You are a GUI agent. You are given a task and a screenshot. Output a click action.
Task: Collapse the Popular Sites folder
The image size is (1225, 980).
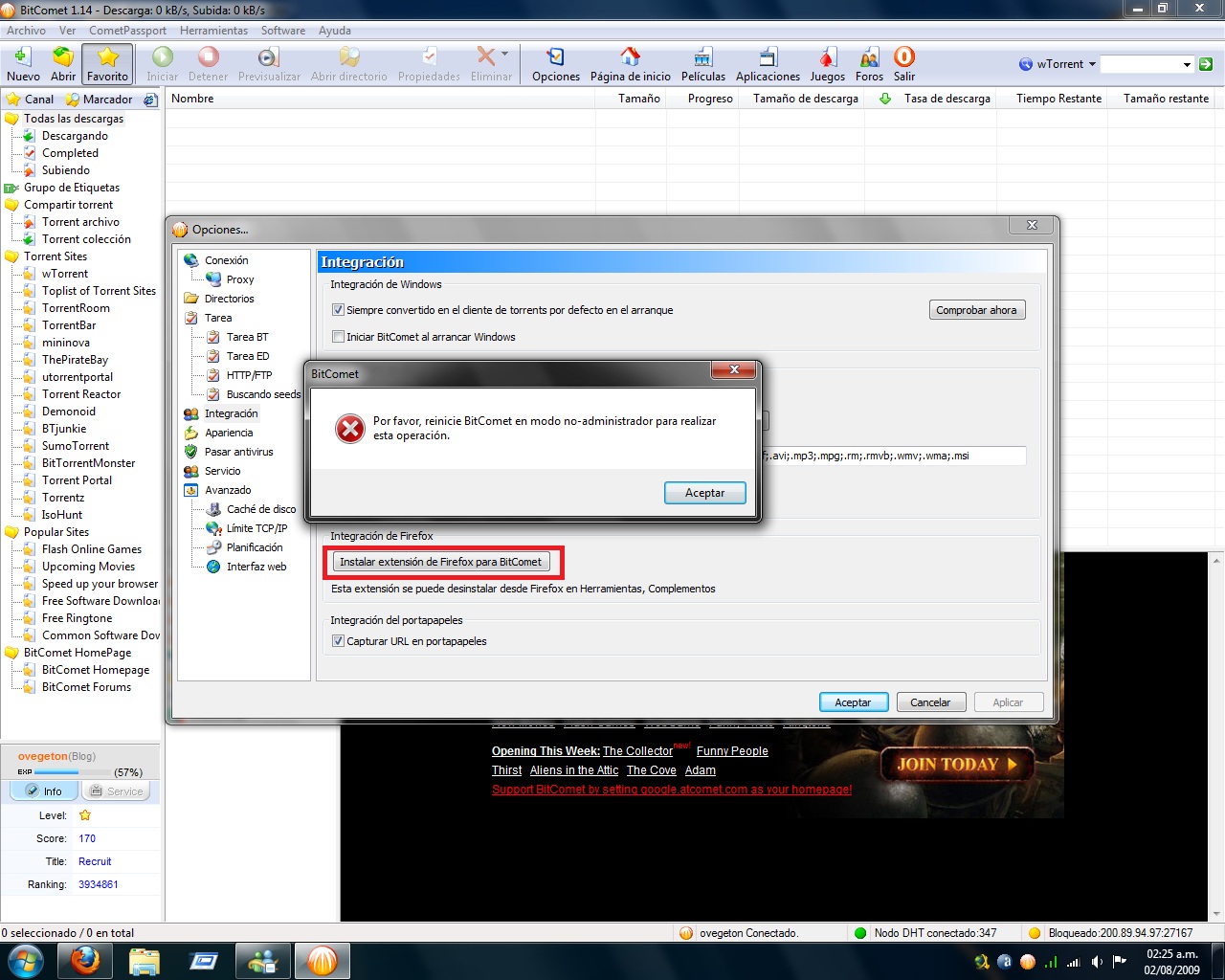coord(12,532)
